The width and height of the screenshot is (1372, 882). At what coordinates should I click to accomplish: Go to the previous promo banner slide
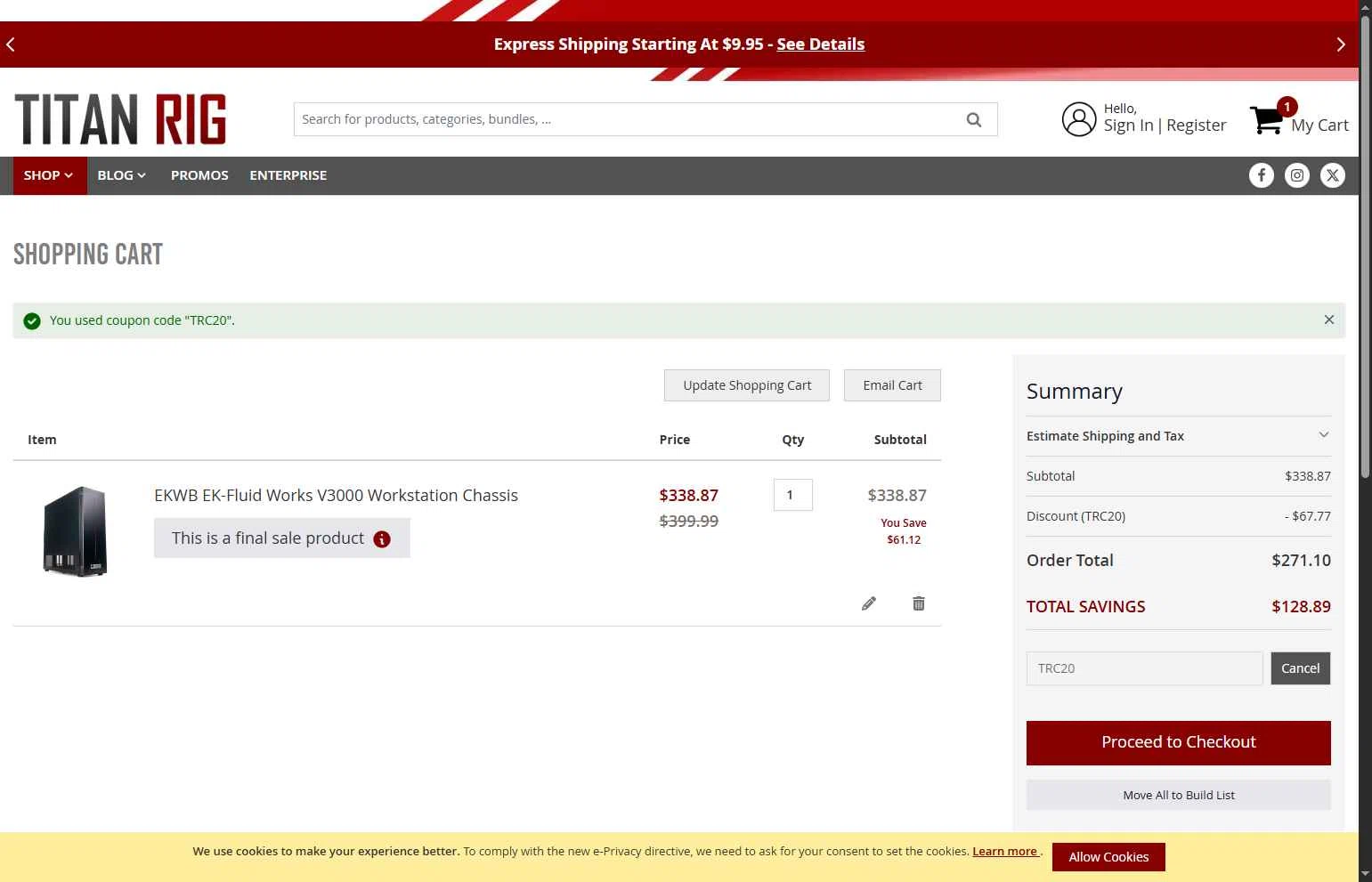(x=11, y=45)
